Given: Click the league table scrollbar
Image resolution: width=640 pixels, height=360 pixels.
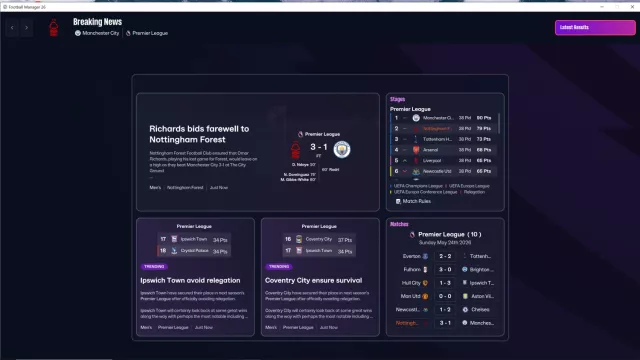Looking at the screenshot, I should [499, 123].
